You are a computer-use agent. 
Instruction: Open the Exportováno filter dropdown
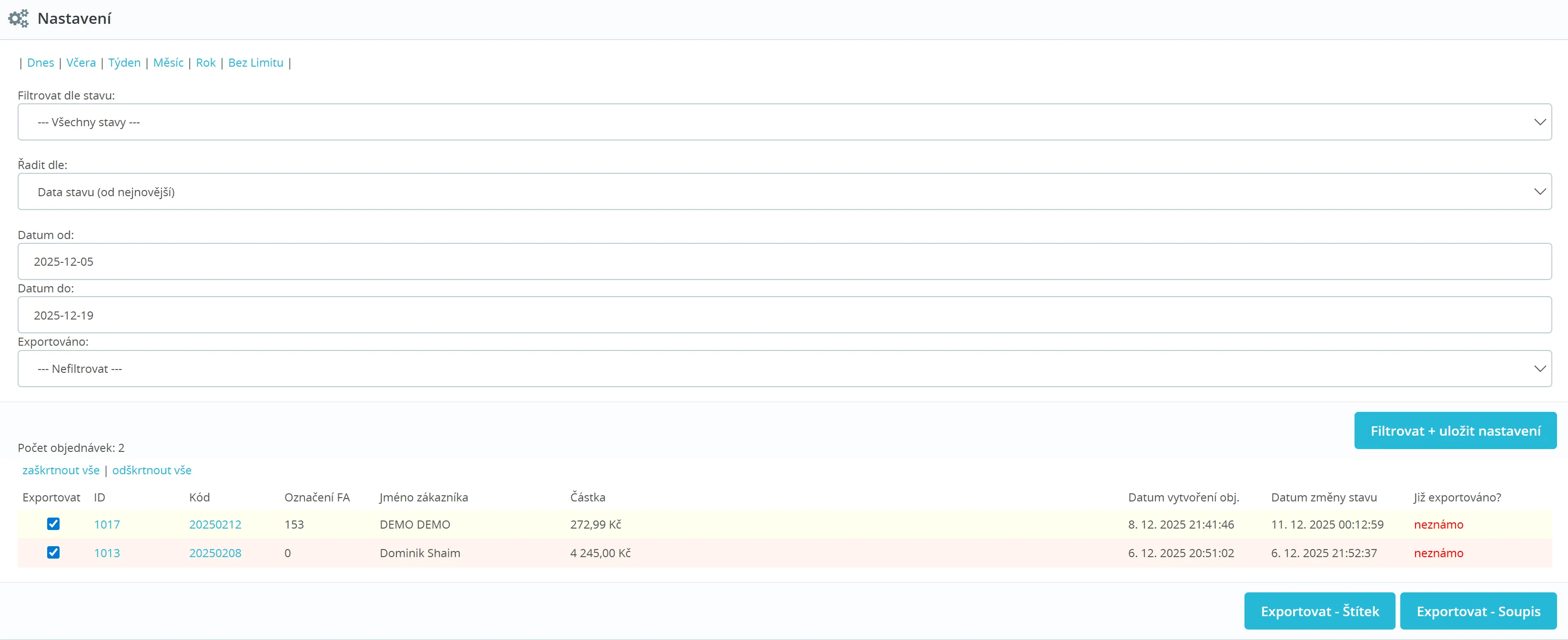[784, 369]
